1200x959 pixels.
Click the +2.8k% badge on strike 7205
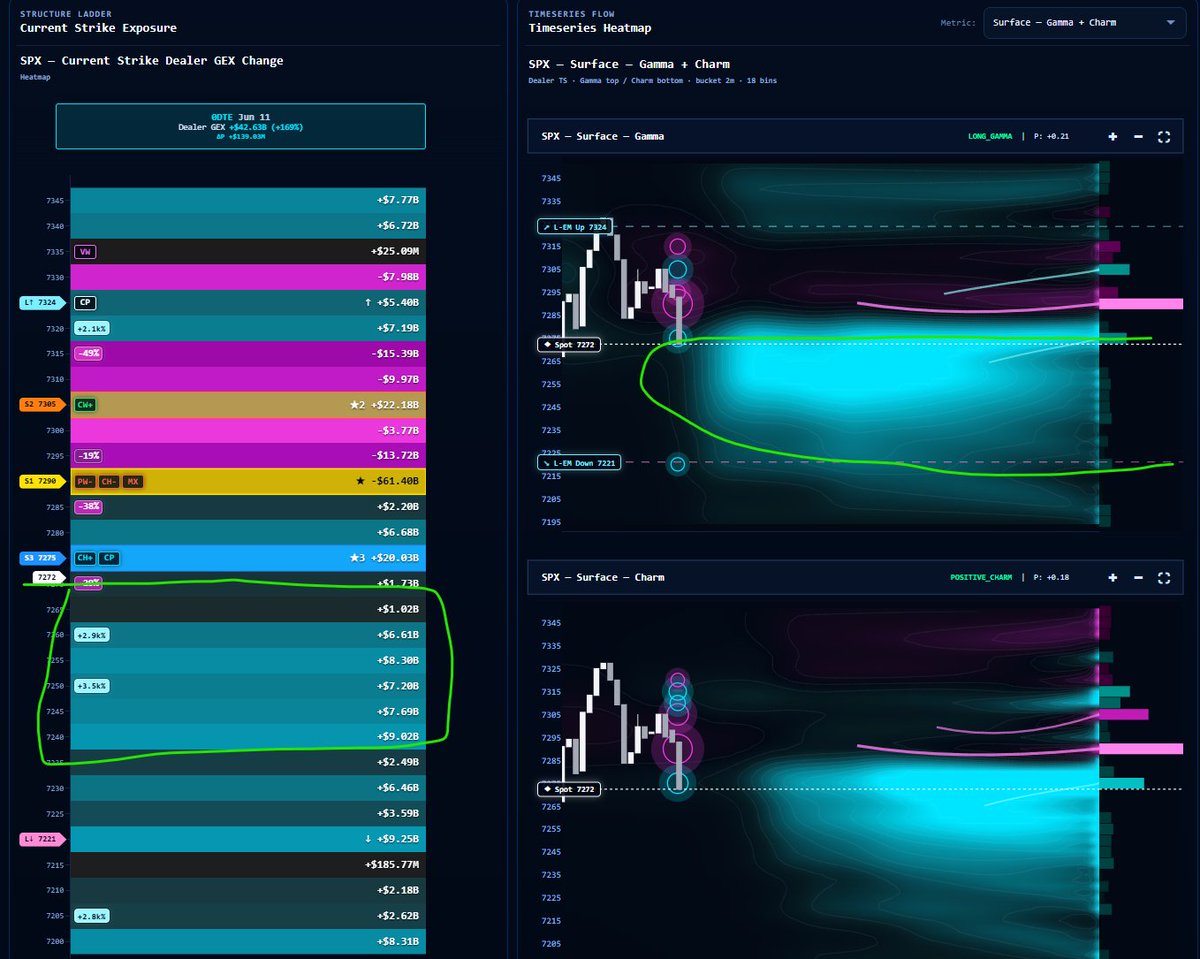[91, 915]
